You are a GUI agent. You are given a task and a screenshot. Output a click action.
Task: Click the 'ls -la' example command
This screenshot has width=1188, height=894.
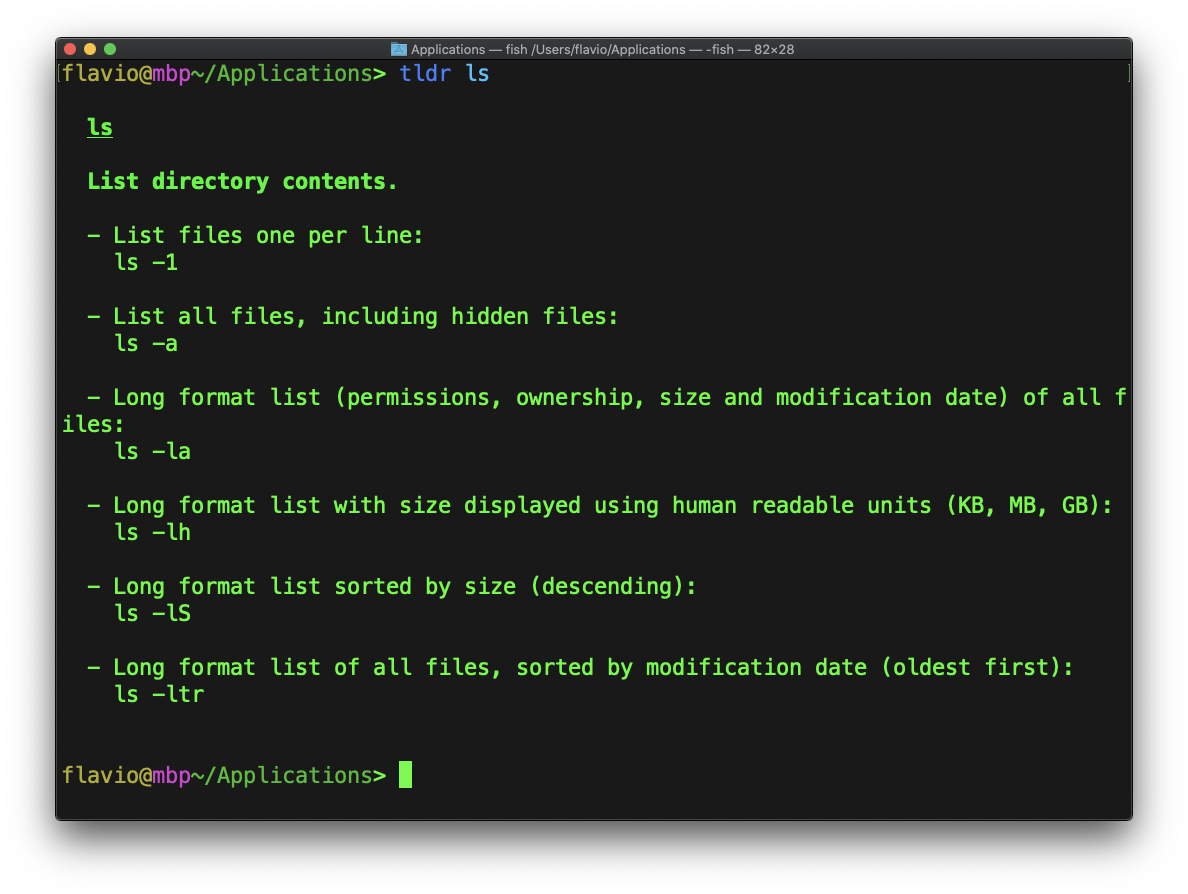[152, 452]
